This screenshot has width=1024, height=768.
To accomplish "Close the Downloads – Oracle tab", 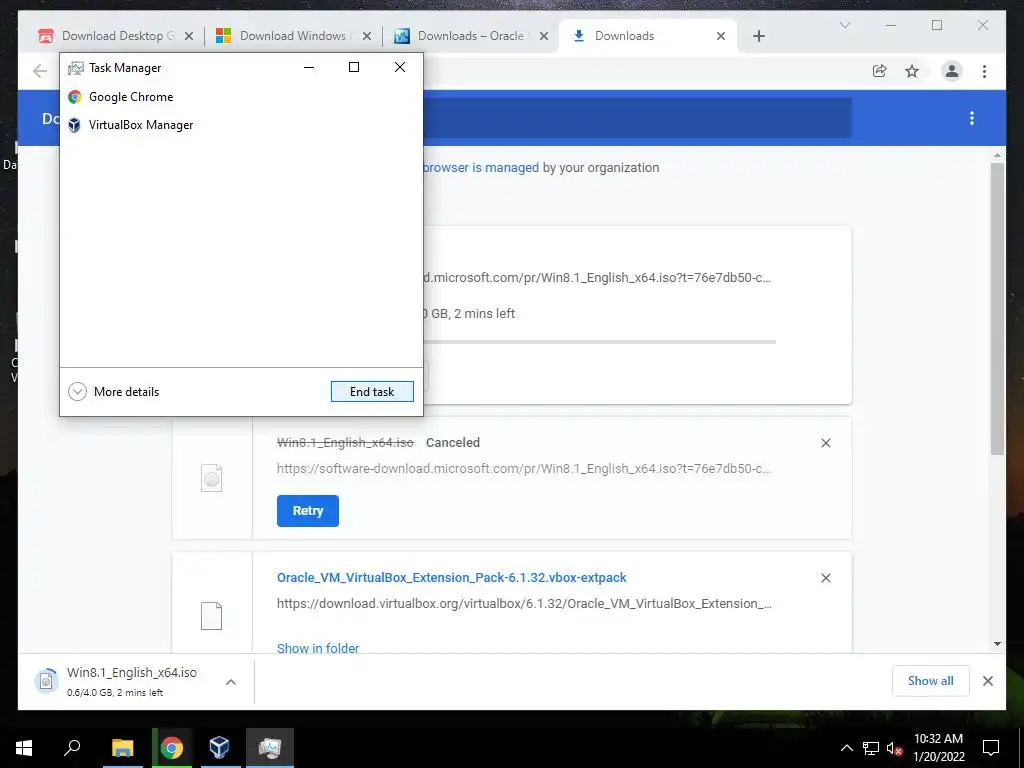I will point(543,36).
